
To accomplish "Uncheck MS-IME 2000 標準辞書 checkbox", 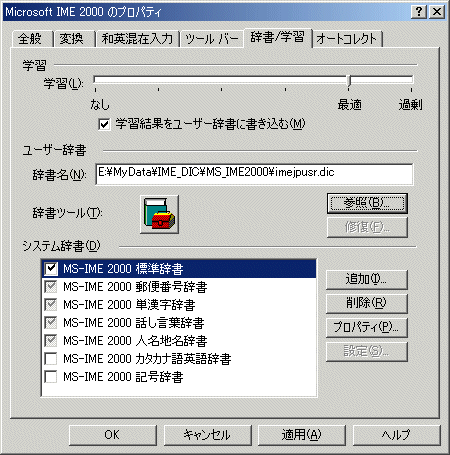I will 51,269.
